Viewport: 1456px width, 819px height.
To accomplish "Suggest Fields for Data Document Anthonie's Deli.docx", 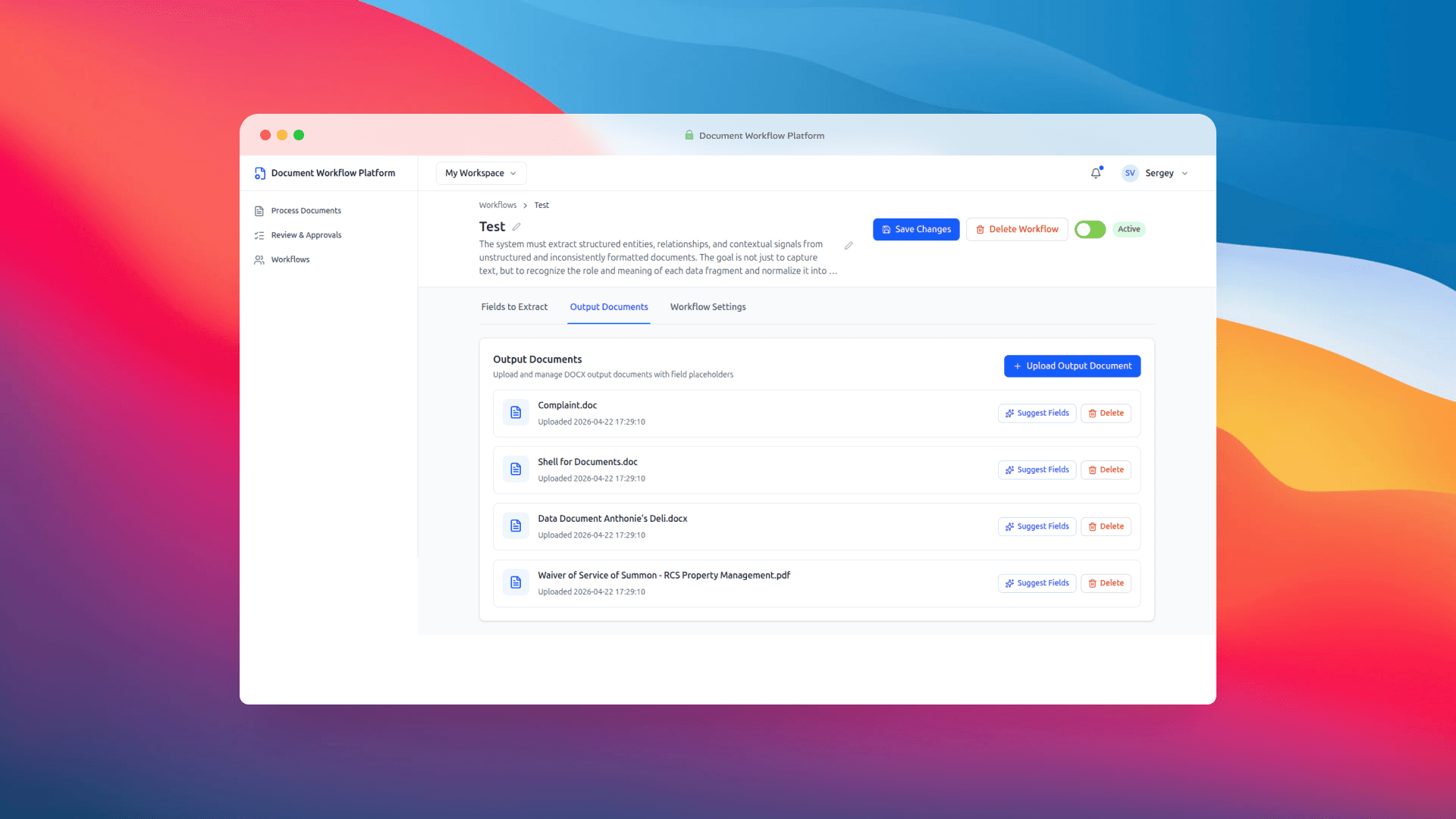I will pos(1037,526).
